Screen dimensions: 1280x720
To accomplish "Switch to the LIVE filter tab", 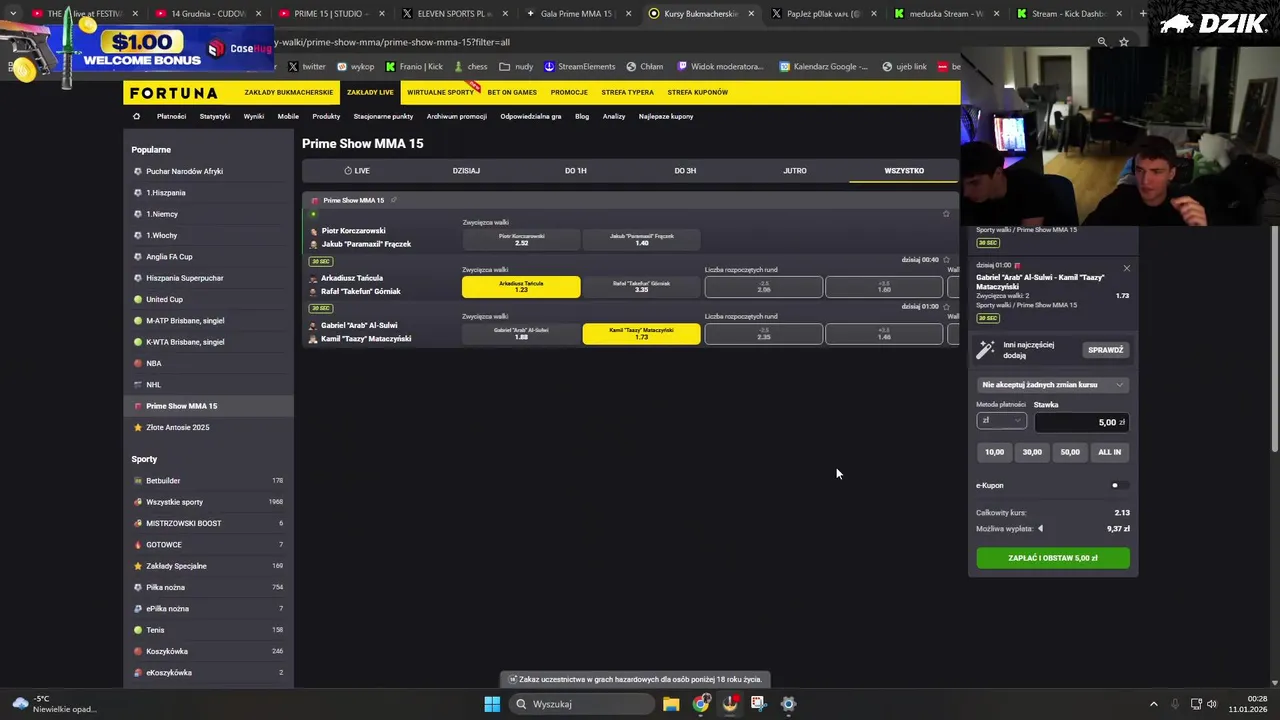I will coord(357,171).
